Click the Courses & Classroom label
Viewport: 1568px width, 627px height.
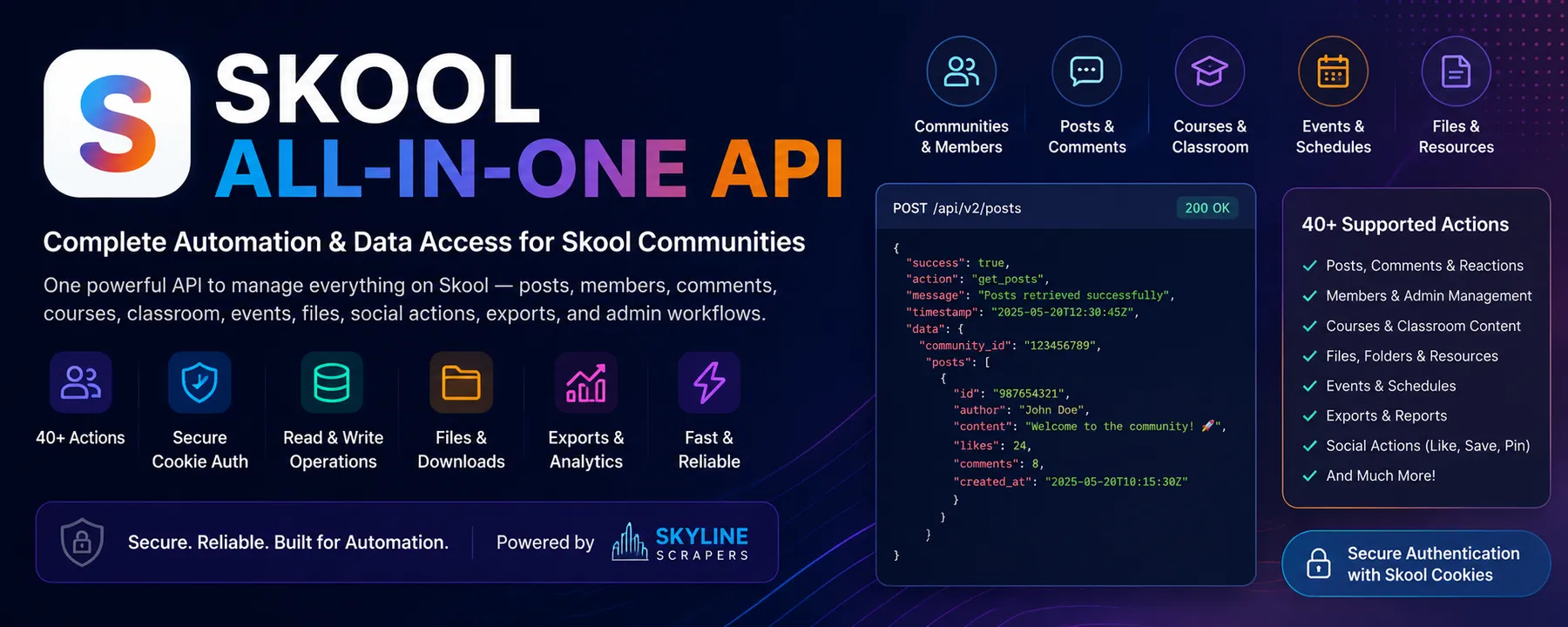point(1210,137)
